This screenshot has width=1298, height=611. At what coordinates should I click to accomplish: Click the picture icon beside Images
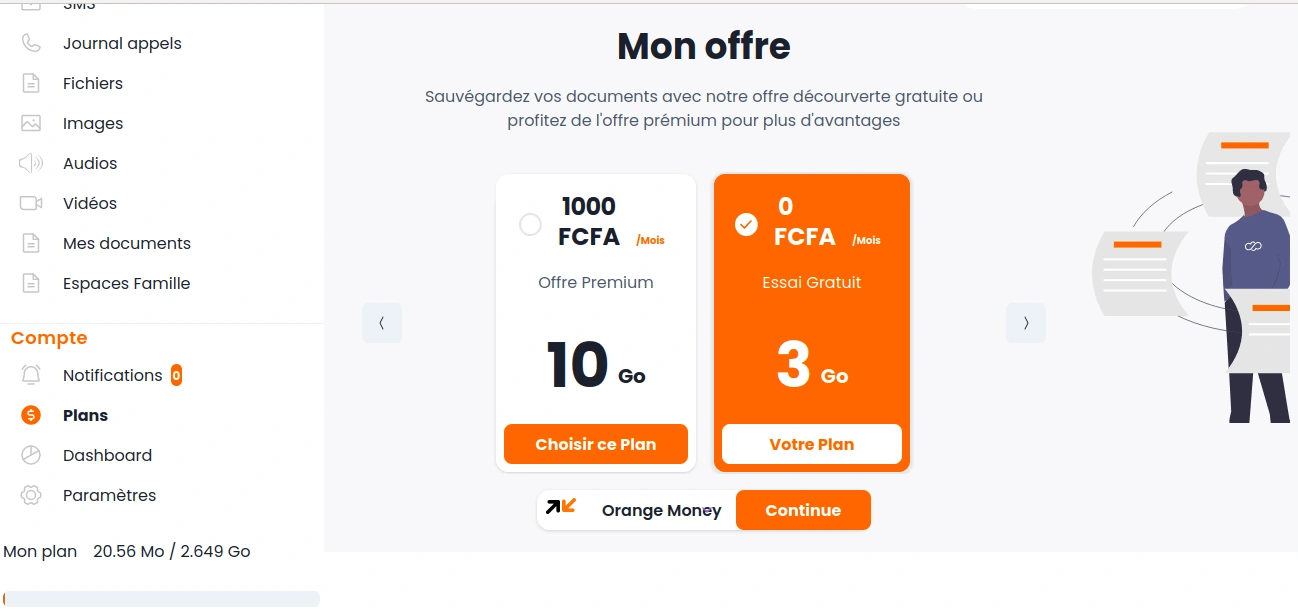(x=31, y=124)
